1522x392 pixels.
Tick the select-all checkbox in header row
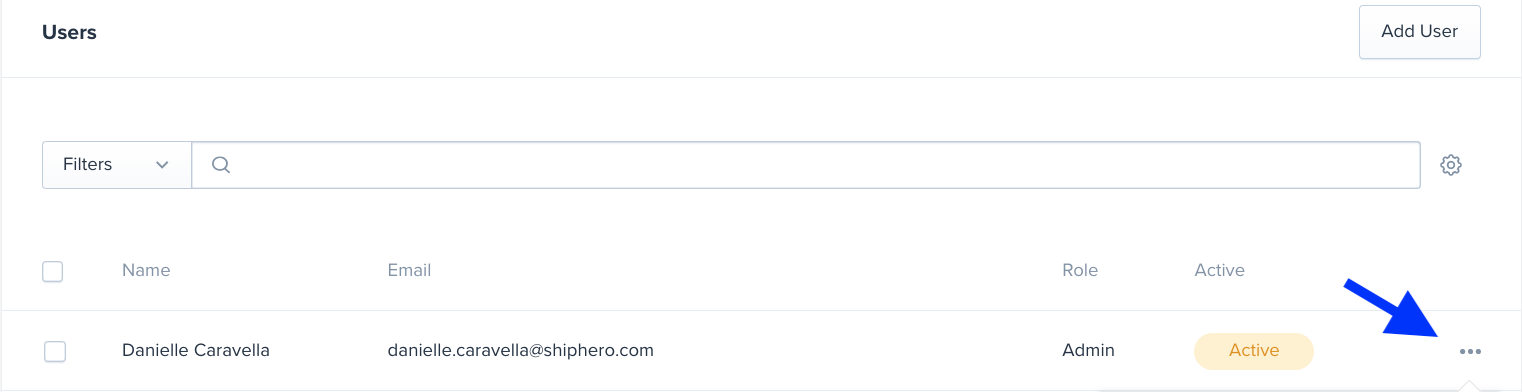[x=53, y=271]
